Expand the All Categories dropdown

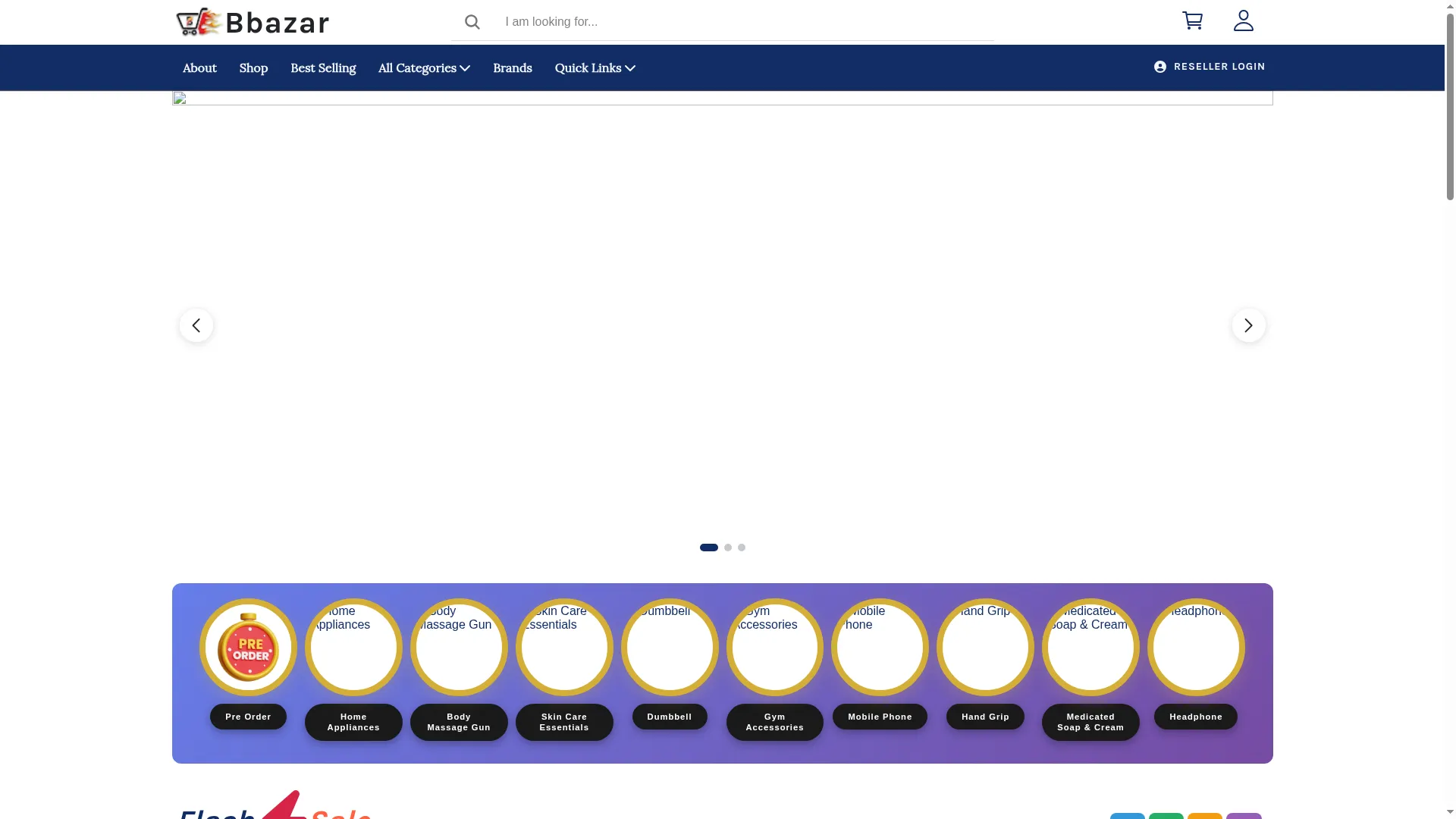click(x=424, y=68)
